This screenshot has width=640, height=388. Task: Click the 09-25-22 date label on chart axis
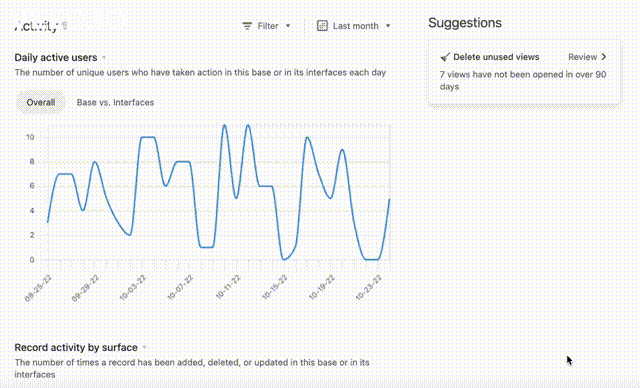(x=38, y=288)
